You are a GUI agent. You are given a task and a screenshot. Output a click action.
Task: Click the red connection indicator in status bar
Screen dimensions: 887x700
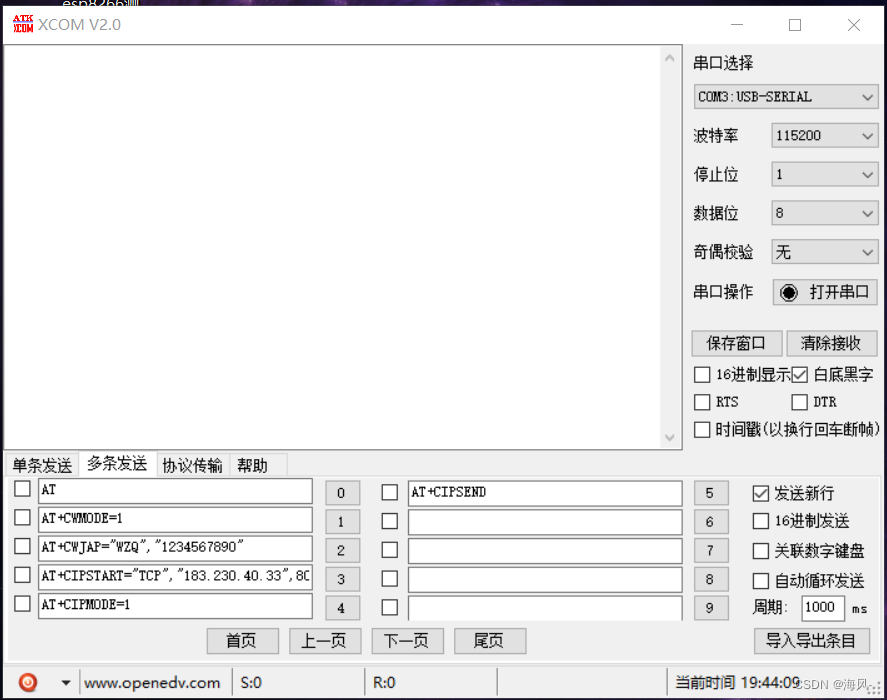(x=28, y=682)
